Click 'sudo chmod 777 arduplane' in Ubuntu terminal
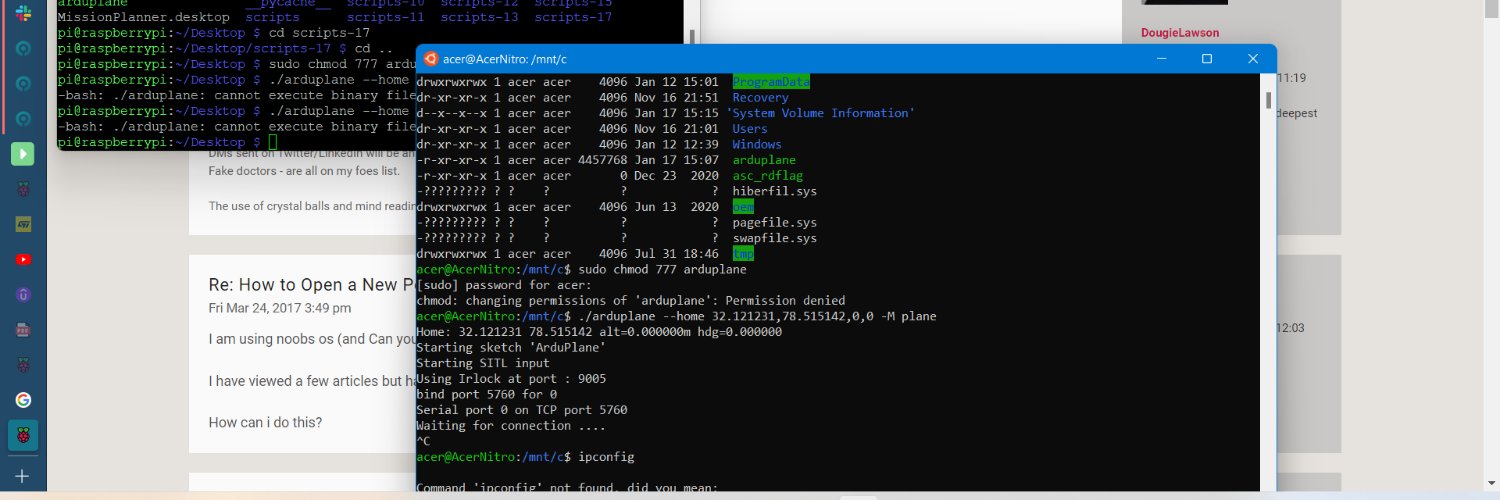Image resolution: width=1500 pixels, height=500 pixels. click(664, 270)
